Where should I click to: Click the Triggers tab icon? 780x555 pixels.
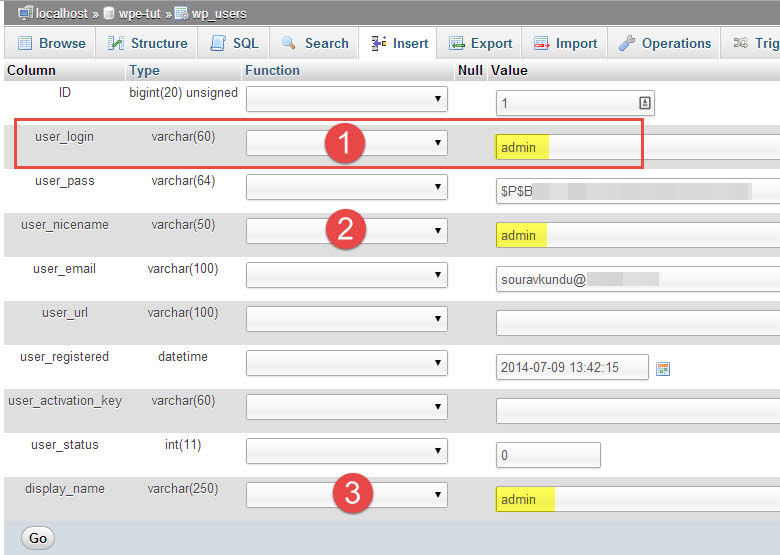pos(741,43)
